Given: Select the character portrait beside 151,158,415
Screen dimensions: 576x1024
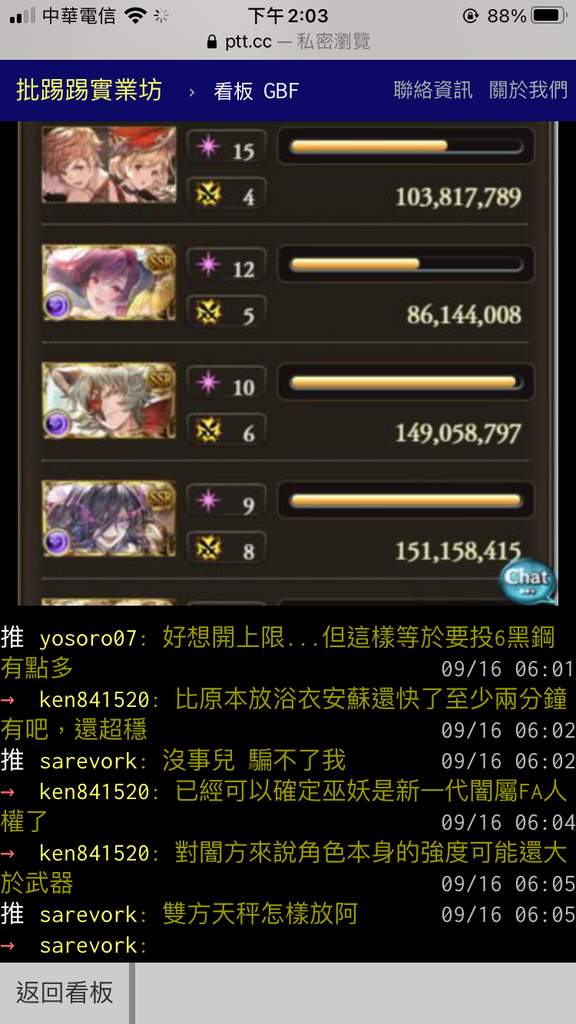Looking at the screenshot, I should pyautogui.click(x=109, y=519).
